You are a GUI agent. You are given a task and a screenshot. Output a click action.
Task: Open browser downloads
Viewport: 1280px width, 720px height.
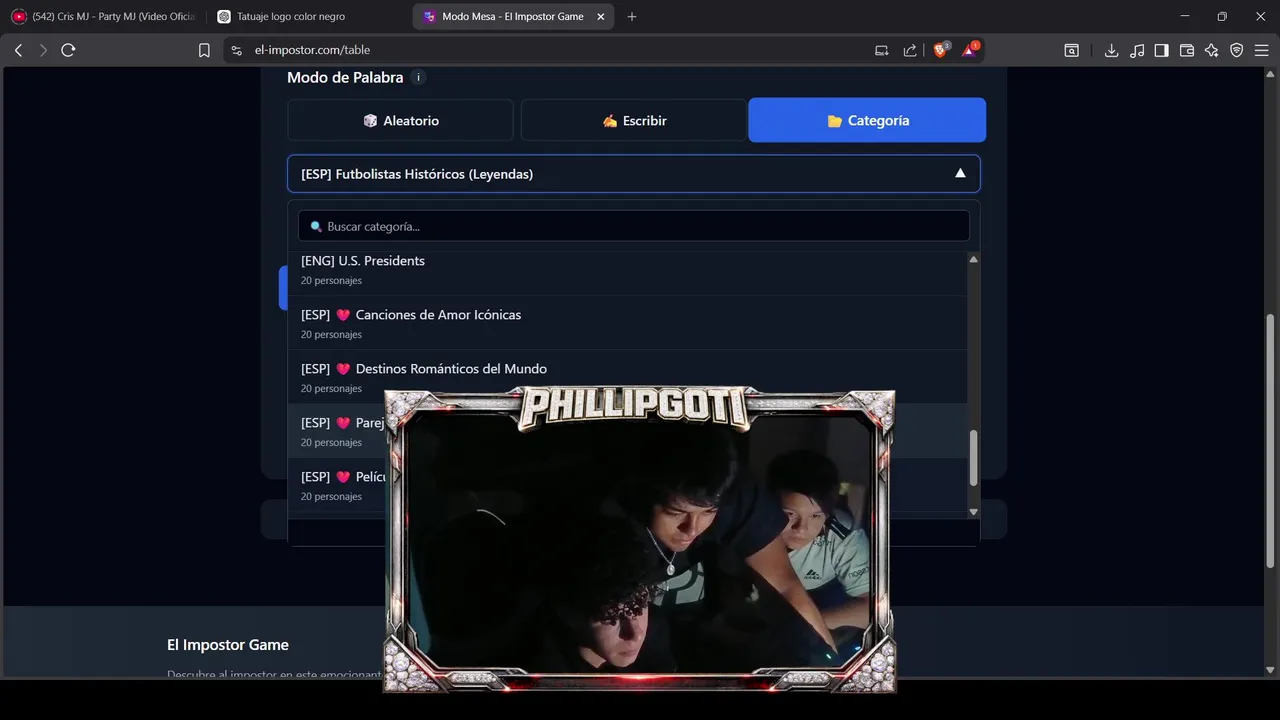[x=1111, y=50]
